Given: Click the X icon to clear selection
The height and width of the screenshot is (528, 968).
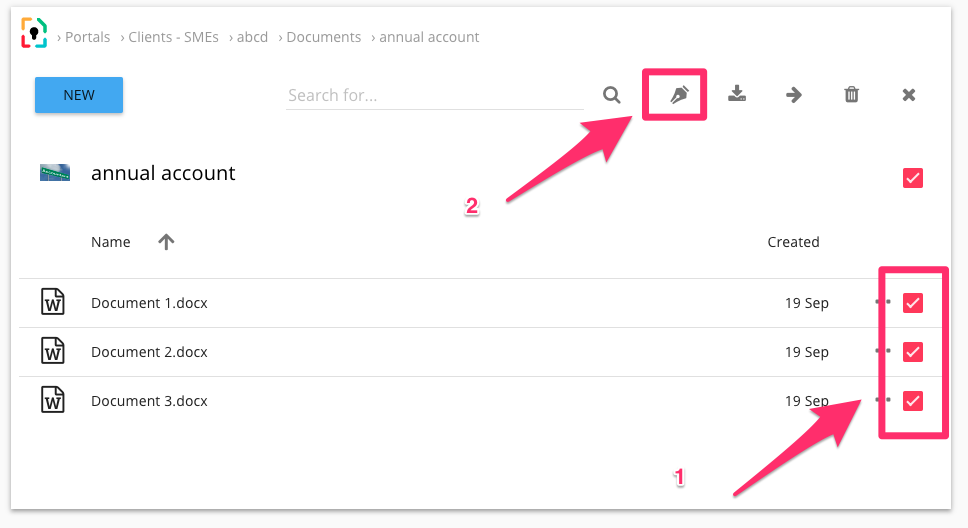Looking at the screenshot, I should click(x=909, y=95).
